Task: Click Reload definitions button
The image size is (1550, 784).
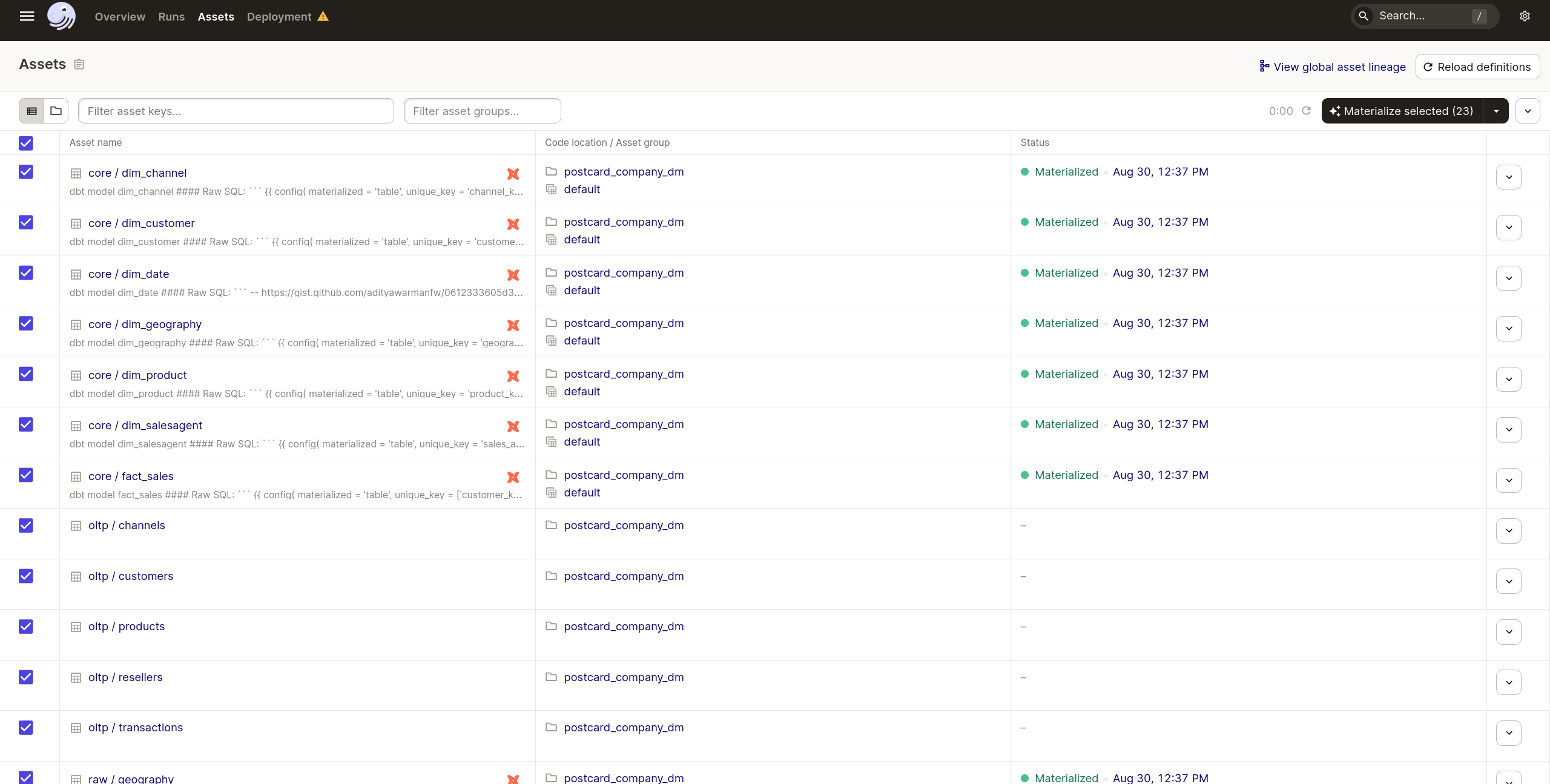Action: pyautogui.click(x=1477, y=67)
